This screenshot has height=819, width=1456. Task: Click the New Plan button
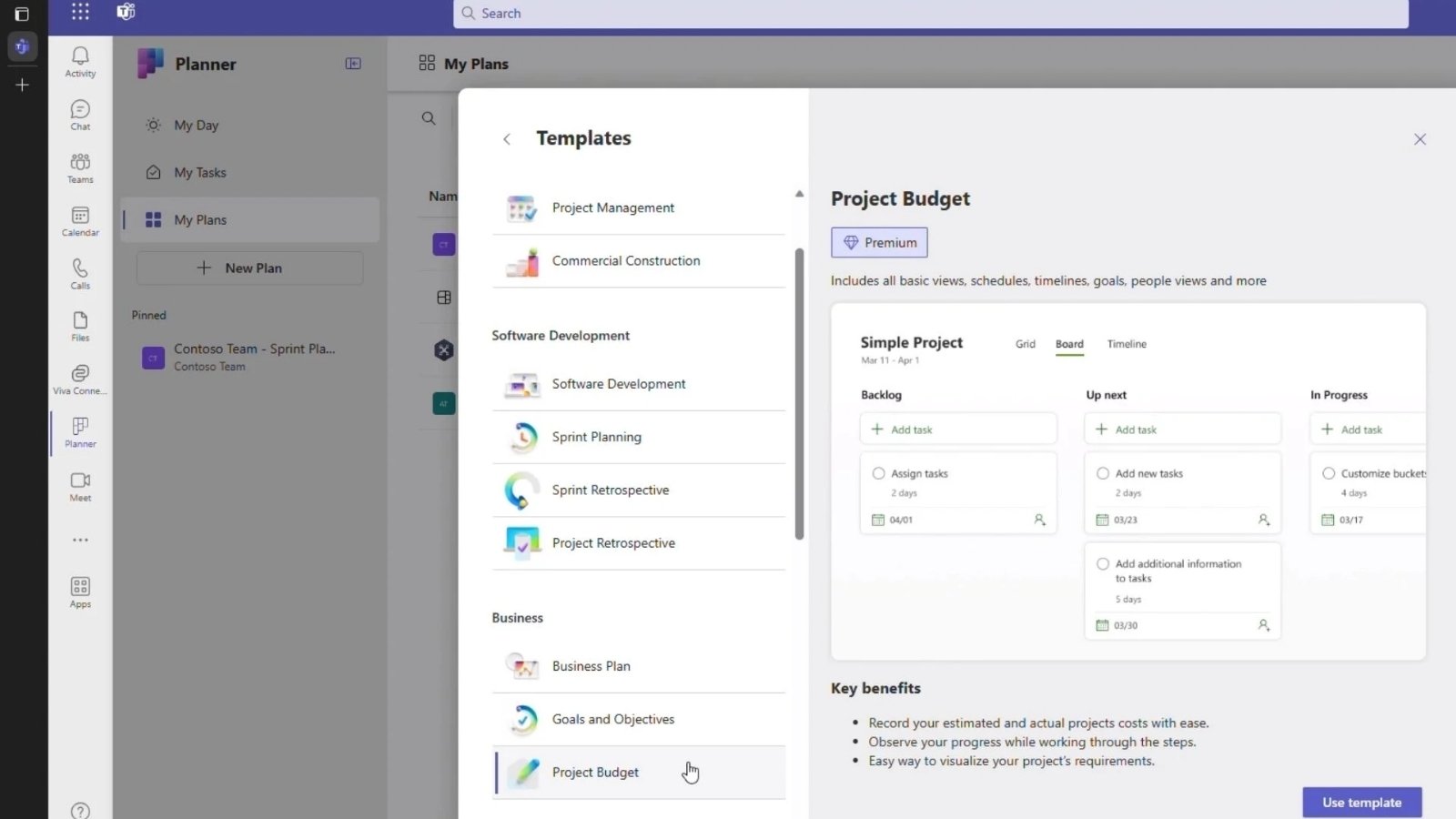[x=249, y=268]
